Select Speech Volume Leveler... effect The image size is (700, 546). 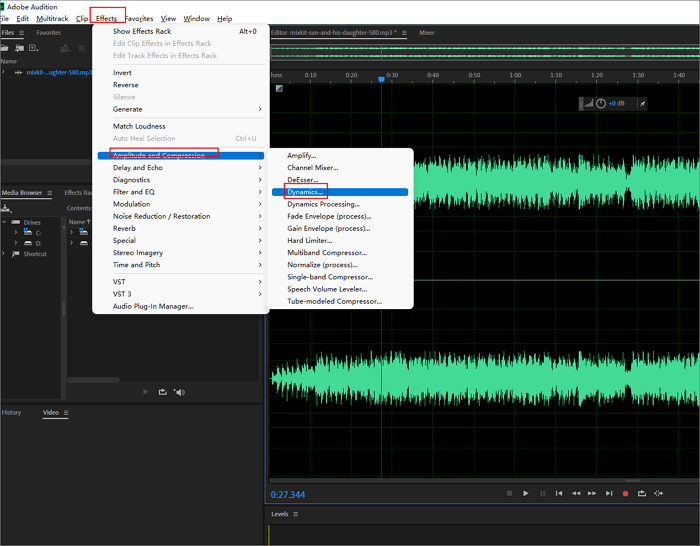point(340,289)
